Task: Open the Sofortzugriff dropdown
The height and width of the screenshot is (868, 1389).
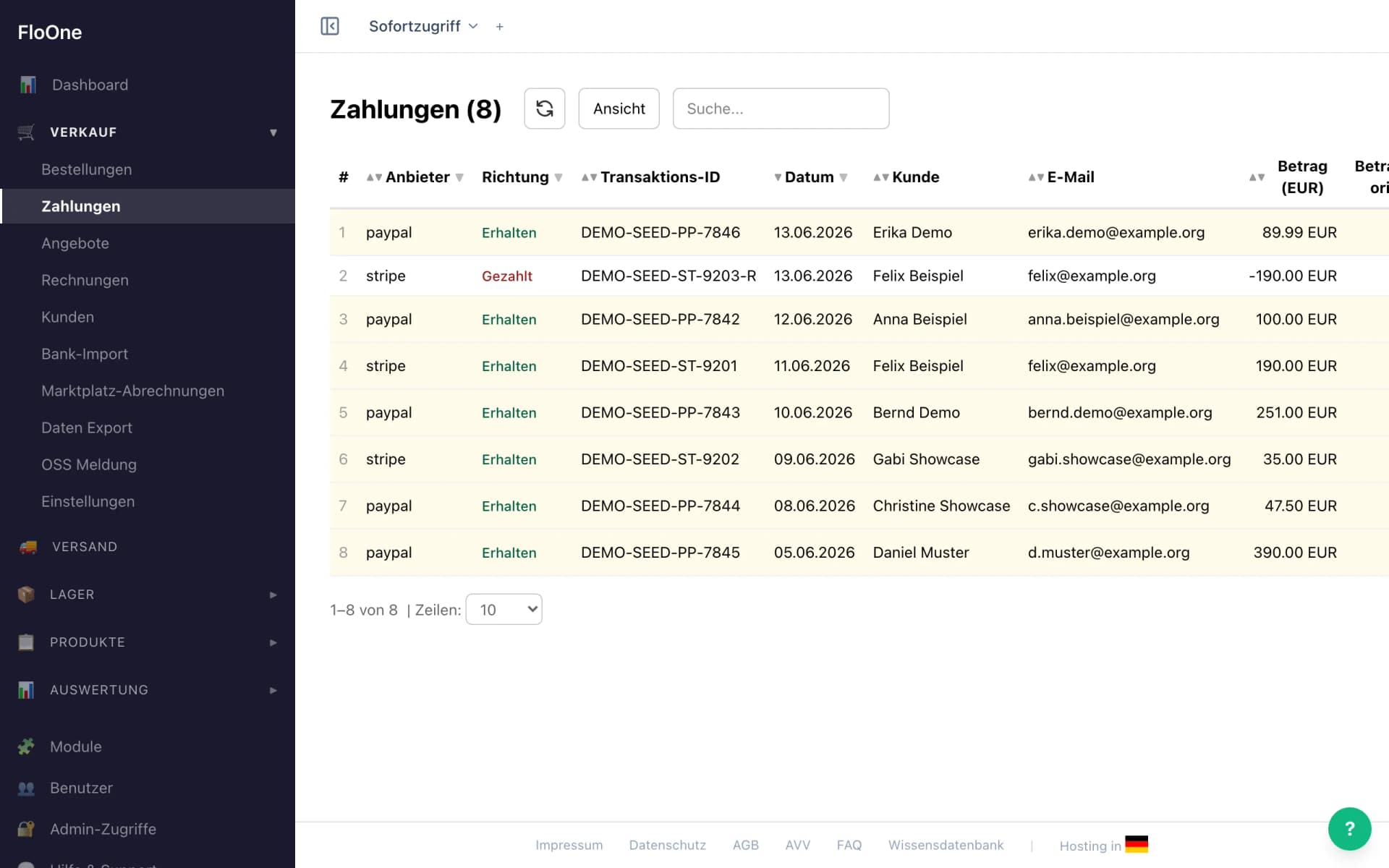Action: point(423,26)
